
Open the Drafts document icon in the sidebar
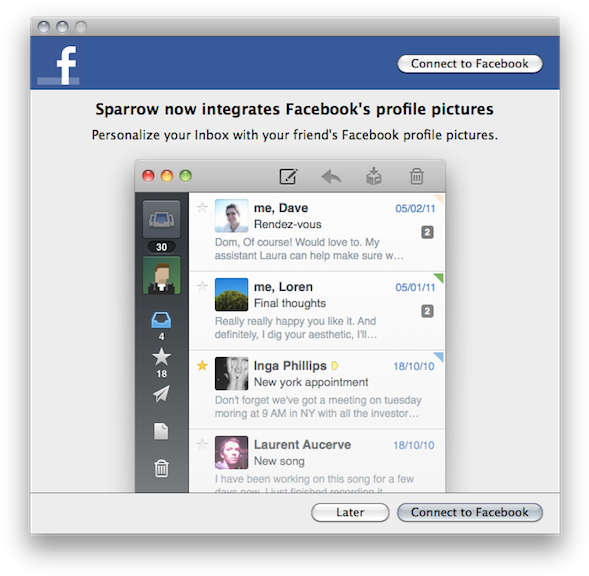pyautogui.click(x=161, y=431)
